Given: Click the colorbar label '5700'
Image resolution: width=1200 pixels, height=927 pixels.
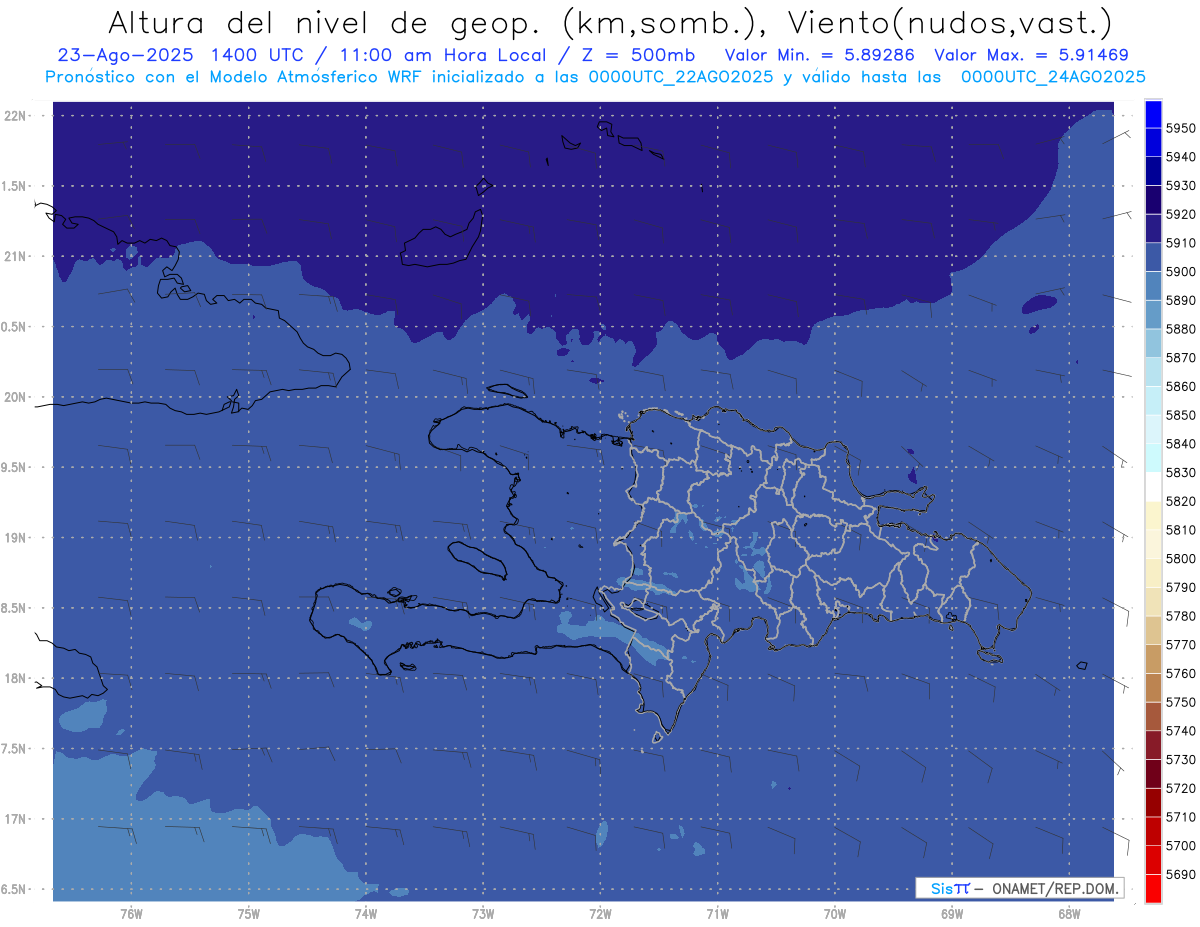Looking at the screenshot, I should [1181, 846].
